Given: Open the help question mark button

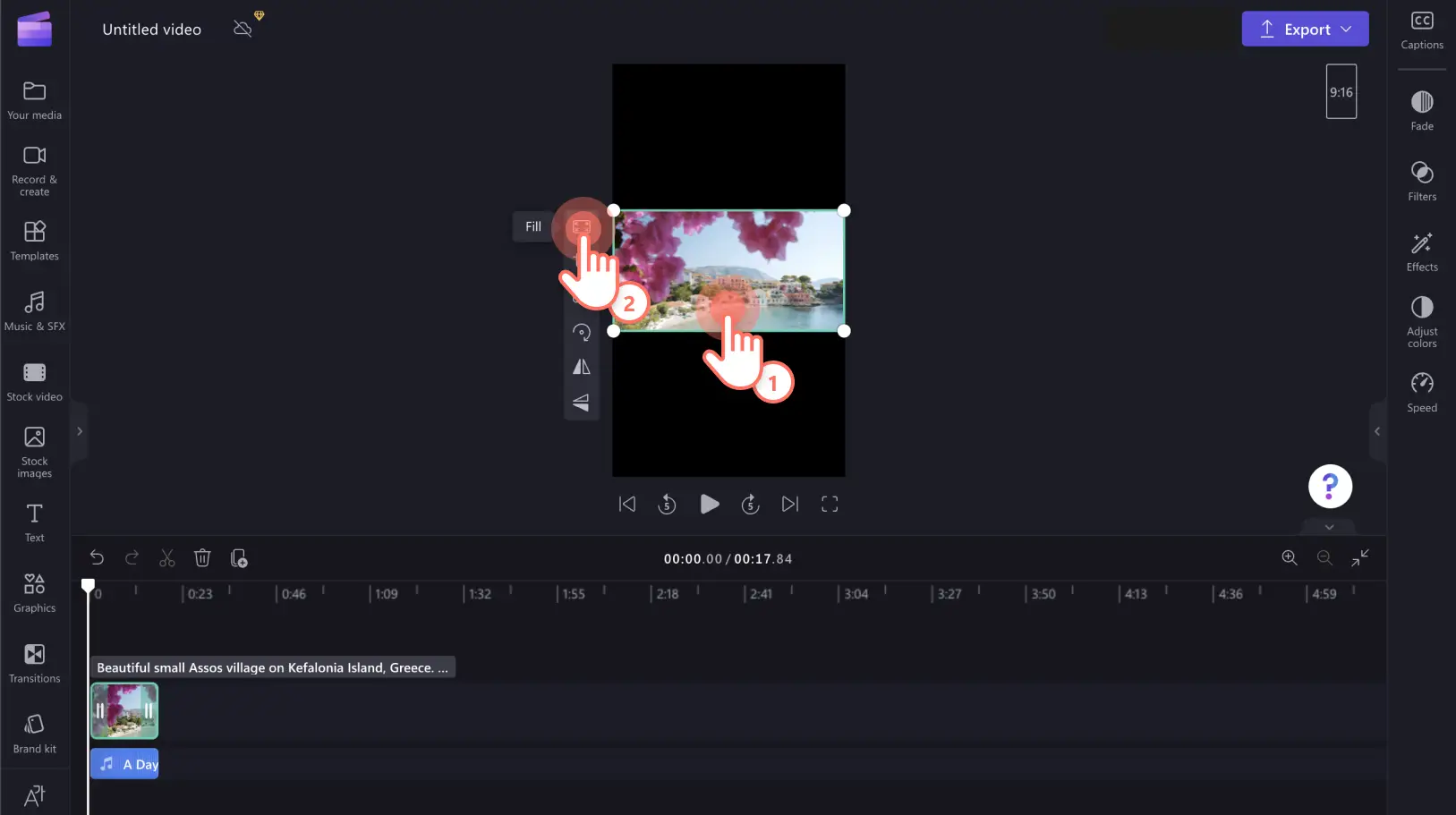Looking at the screenshot, I should coord(1330,487).
